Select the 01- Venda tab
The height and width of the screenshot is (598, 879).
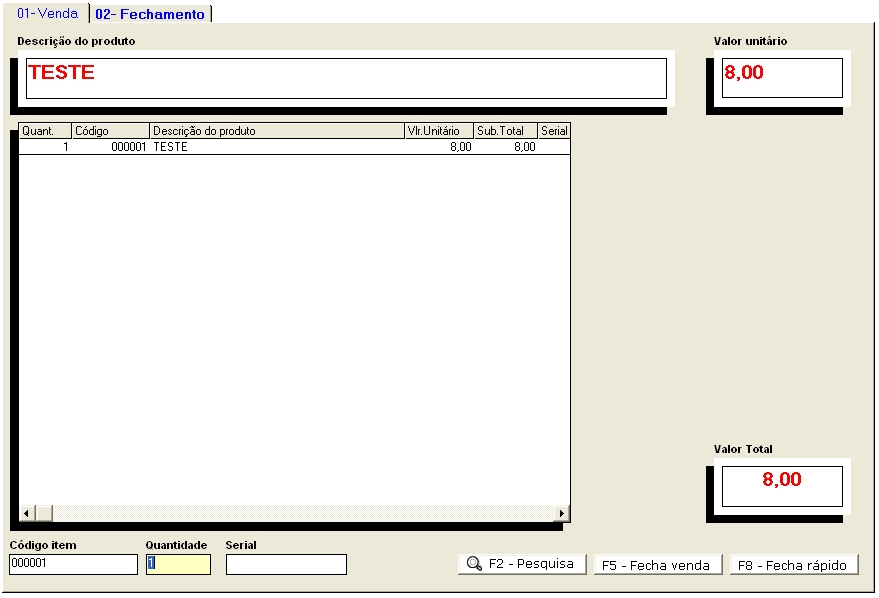tap(47, 13)
